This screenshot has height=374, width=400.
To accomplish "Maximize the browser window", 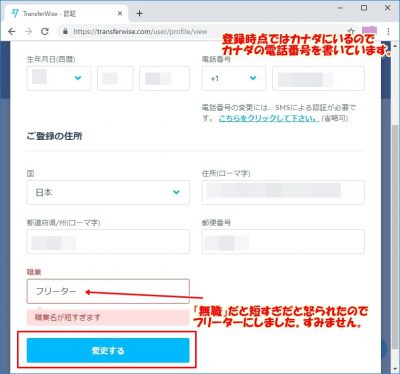I will tap(364, 8).
